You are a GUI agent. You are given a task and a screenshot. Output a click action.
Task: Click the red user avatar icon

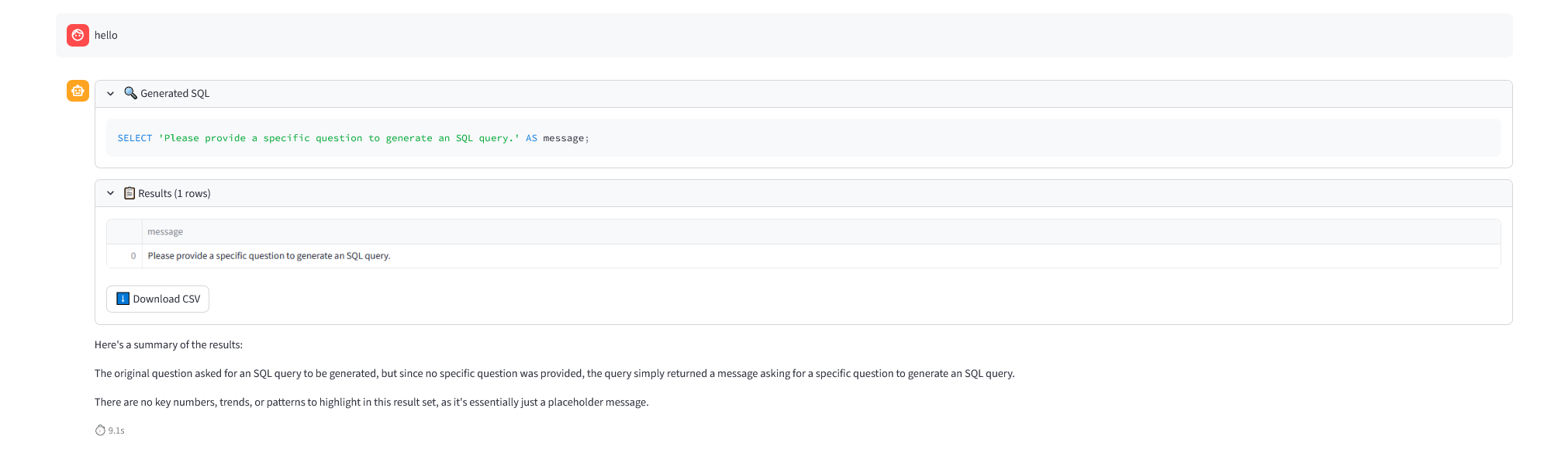pyautogui.click(x=78, y=36)
